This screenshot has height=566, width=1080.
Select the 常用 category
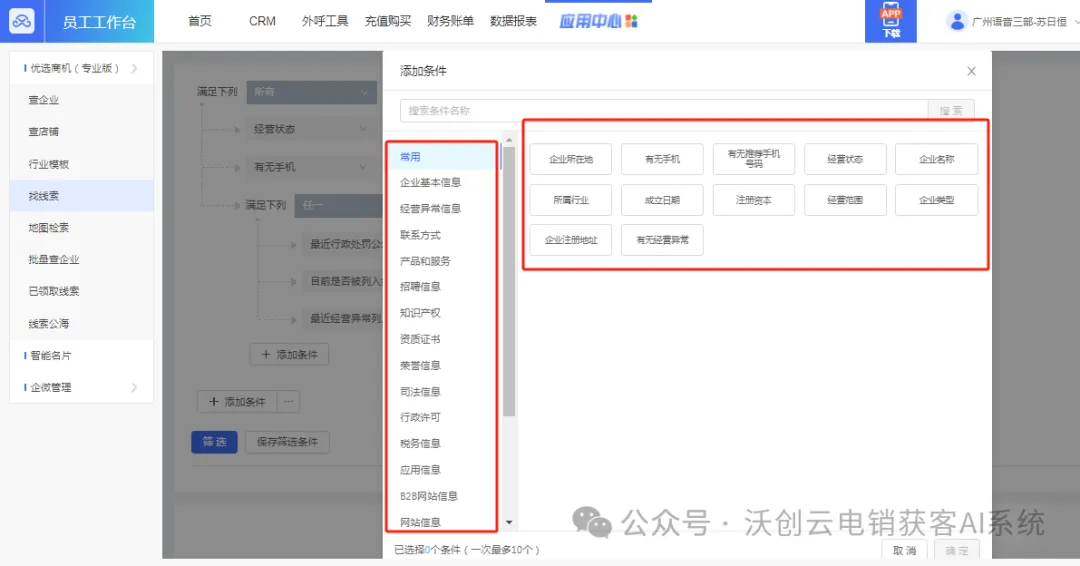point(441,157)
